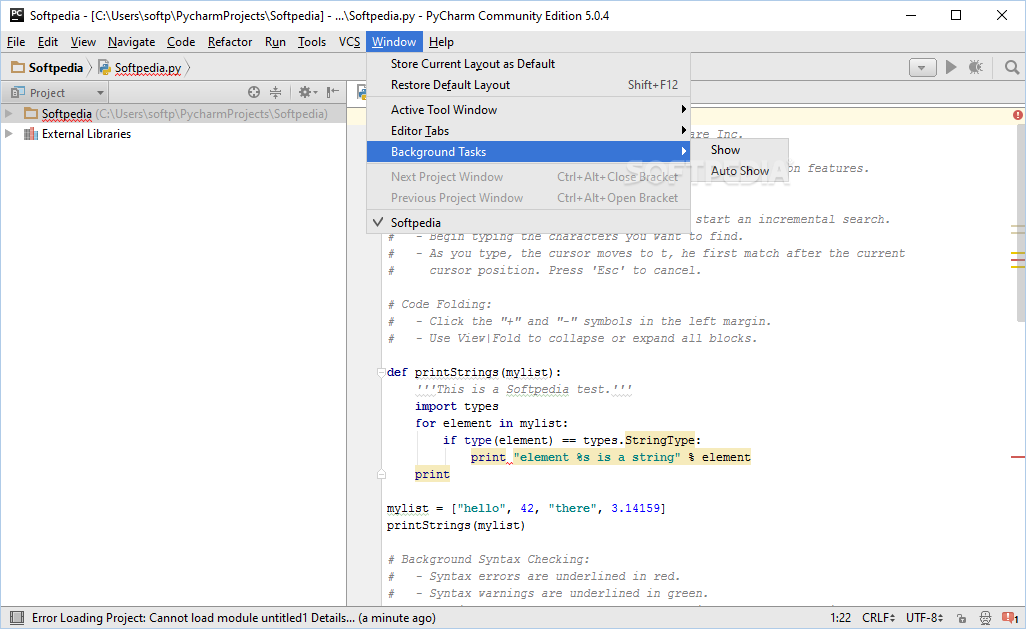1026x629 pixels.
Task: Expand the Softpedia project tree node
Action: point(9,113)
